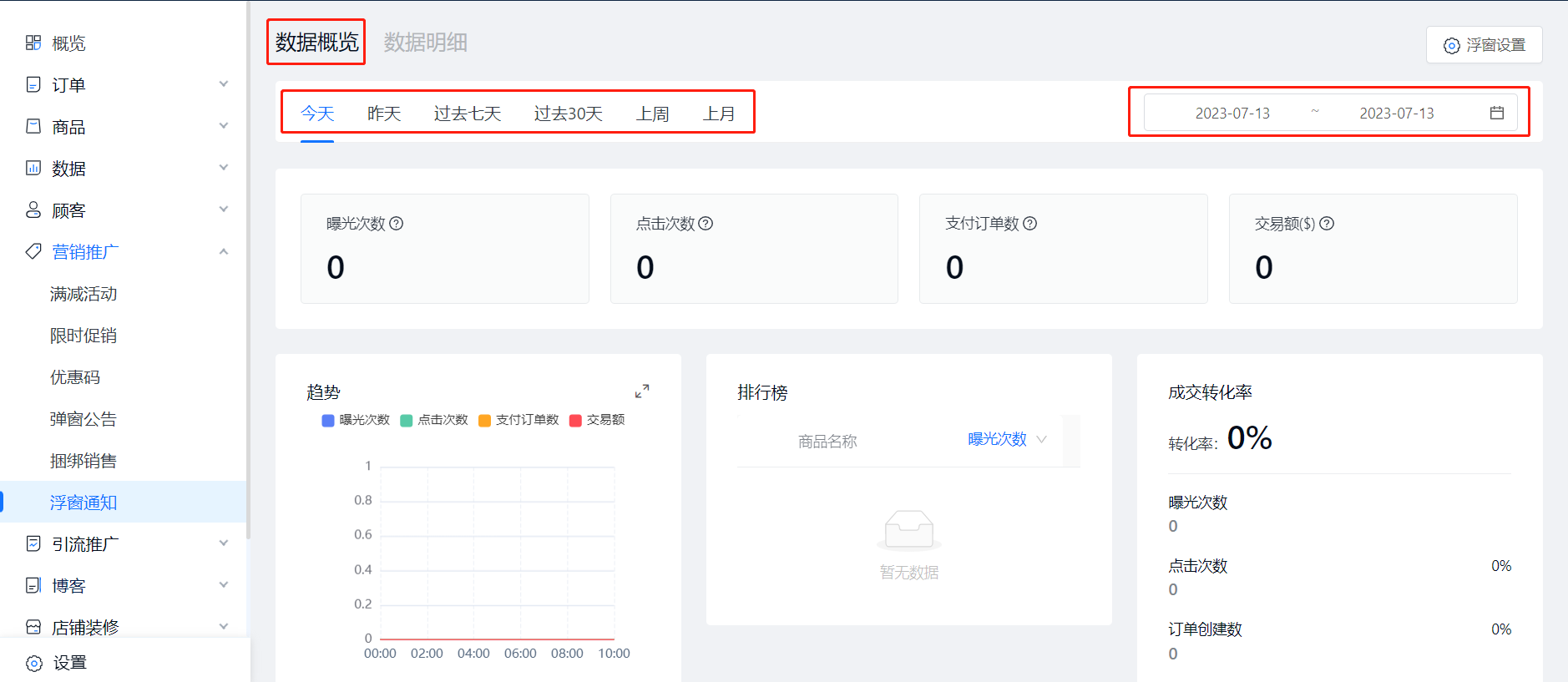Click the help icon beside 点击次数 card

pos(706,224)
